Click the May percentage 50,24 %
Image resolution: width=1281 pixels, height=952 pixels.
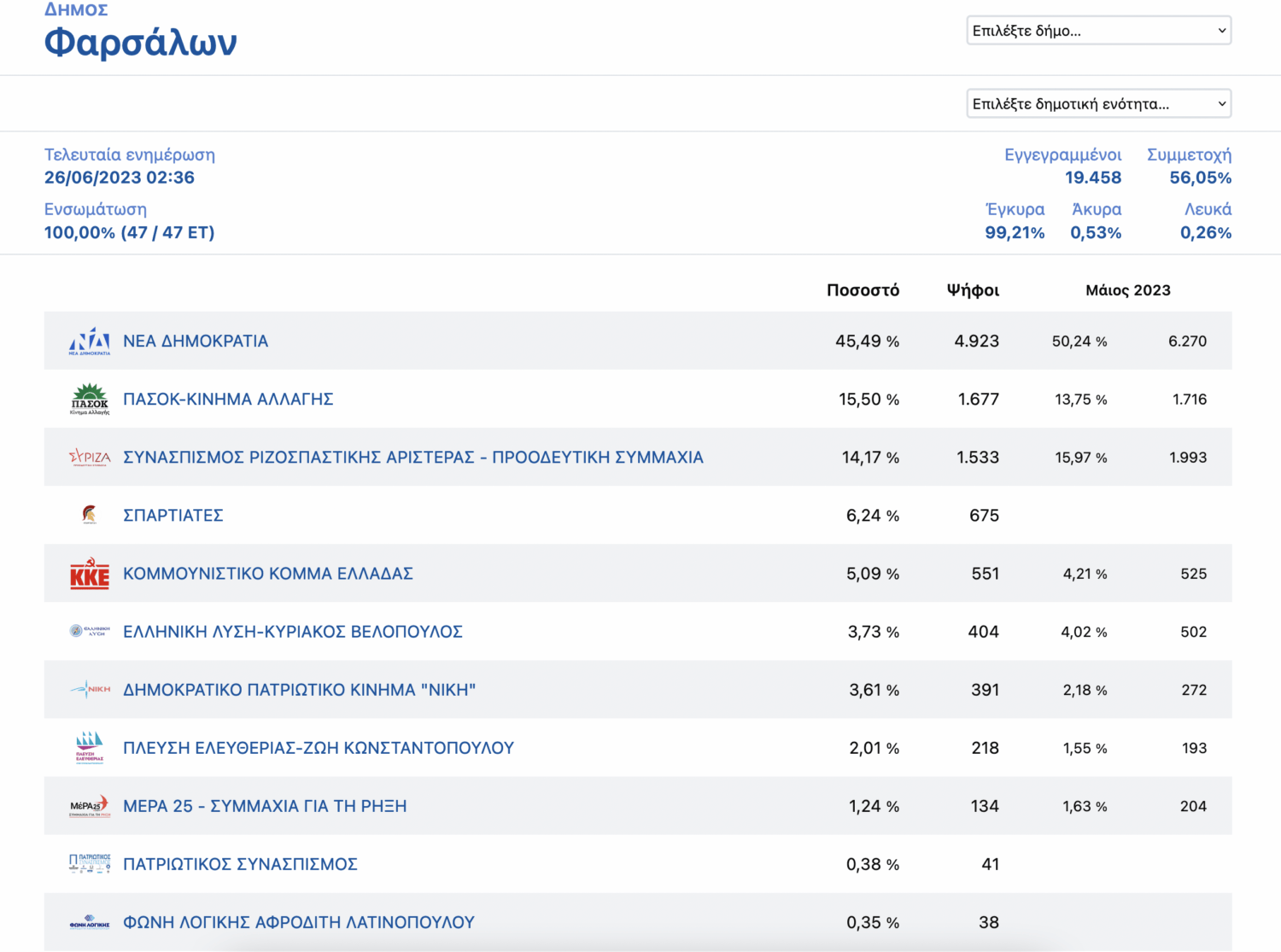tap(1079, 342)
